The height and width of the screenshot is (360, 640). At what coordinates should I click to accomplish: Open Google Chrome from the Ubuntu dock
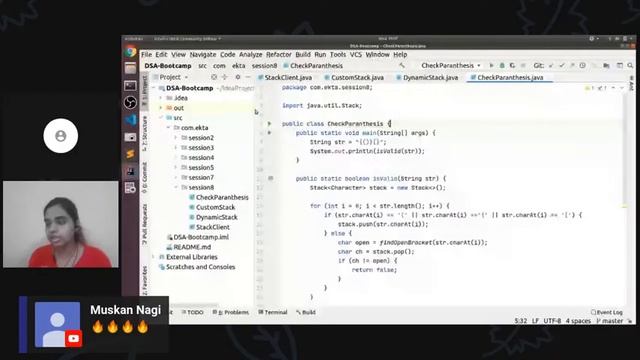pos(131,52)
